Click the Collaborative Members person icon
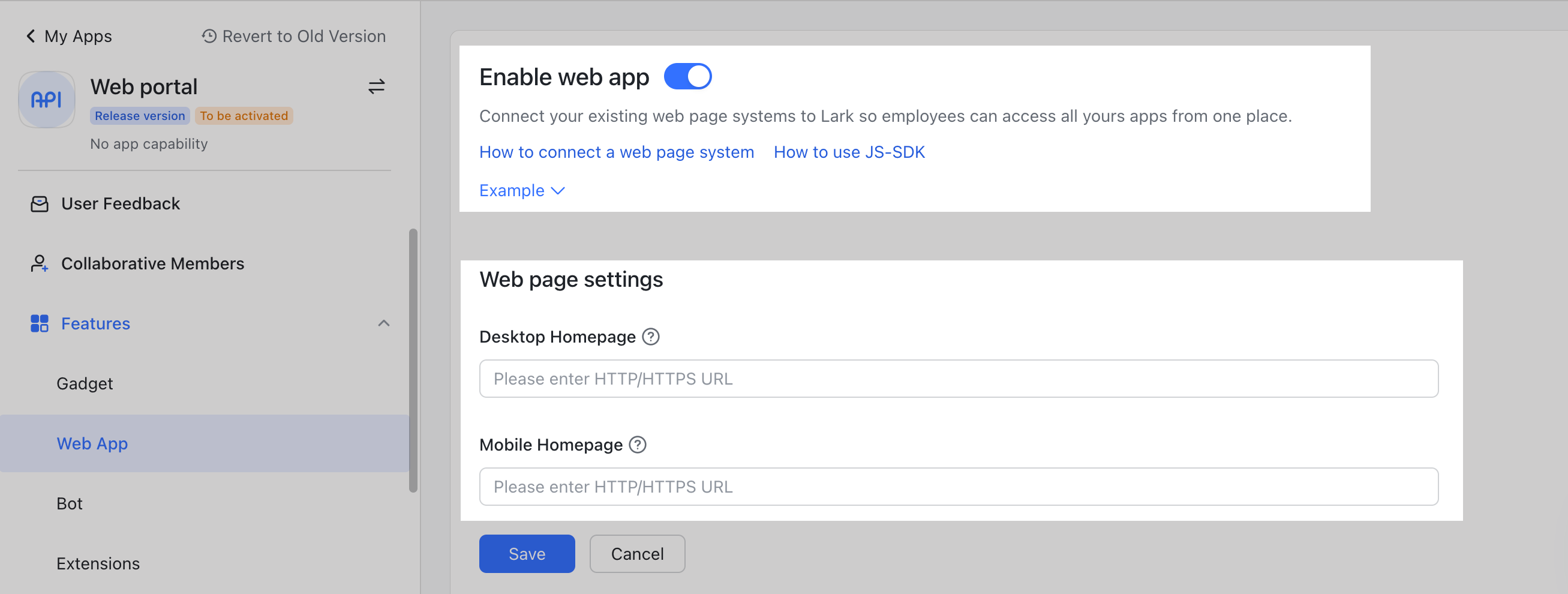 click(x=40, y=263)
